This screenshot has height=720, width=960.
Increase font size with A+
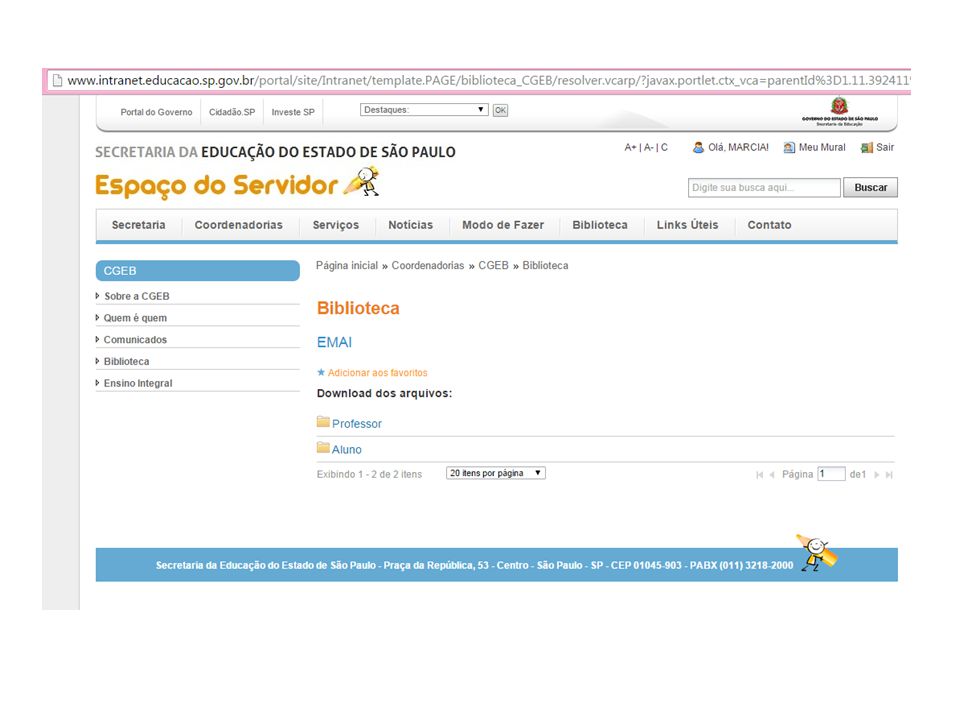click(630, 148)
